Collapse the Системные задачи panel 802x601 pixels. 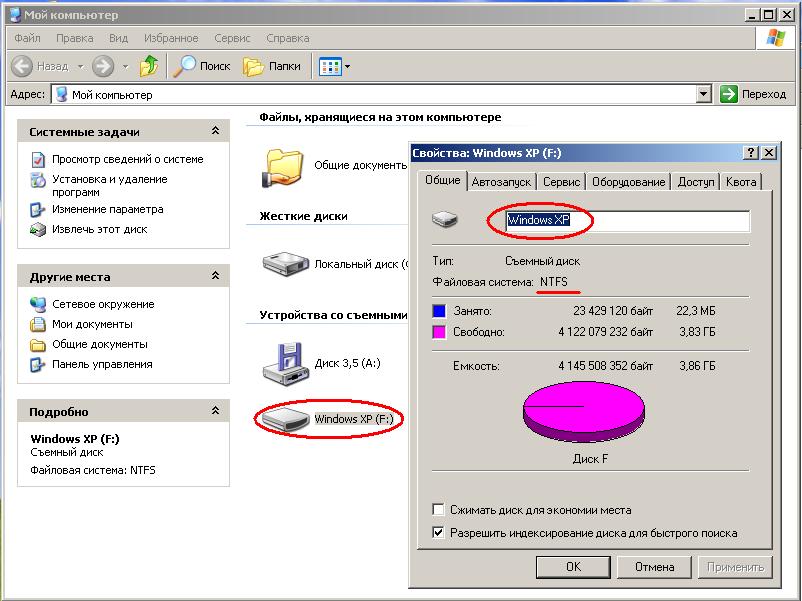(x=215, y=131)
